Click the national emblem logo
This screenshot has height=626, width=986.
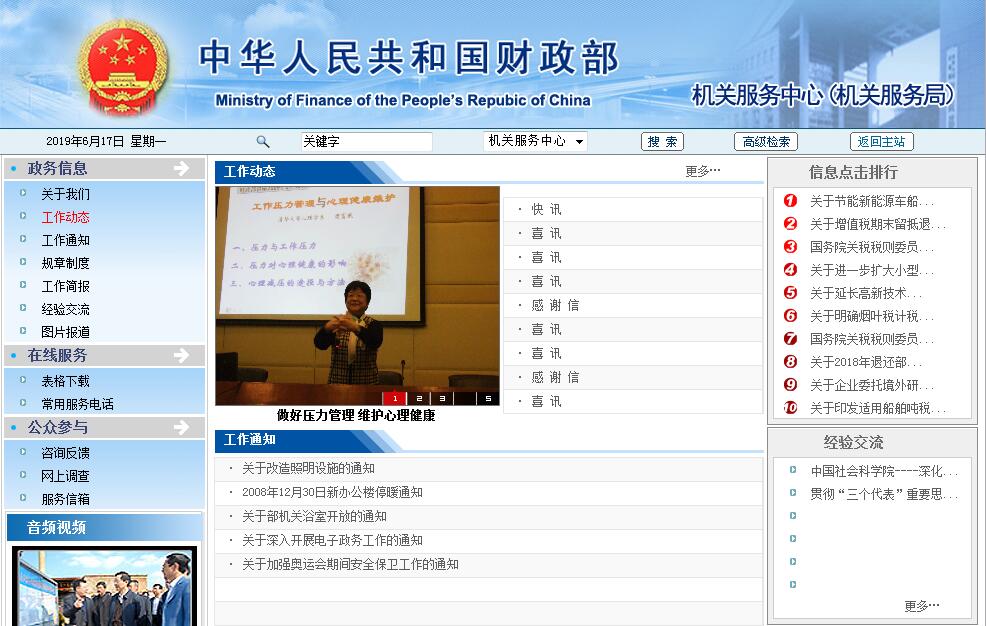[x=123, y=67]
